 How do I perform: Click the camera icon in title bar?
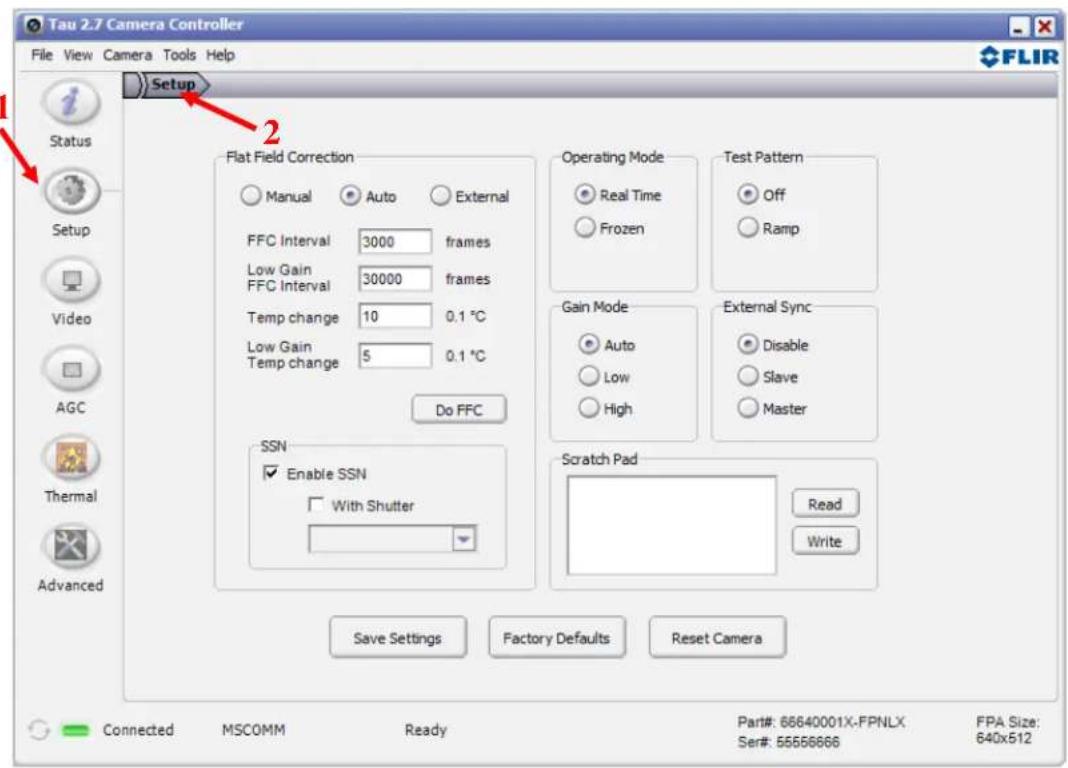click(34, 25)
